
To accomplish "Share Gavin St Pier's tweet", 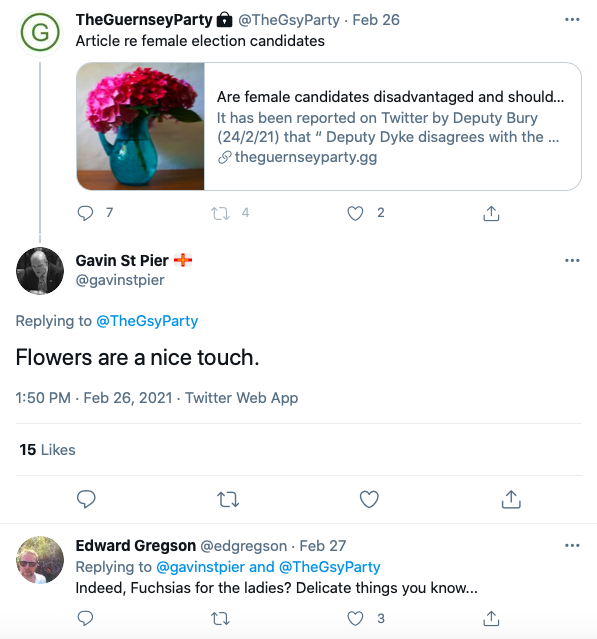I will [511, 499].
